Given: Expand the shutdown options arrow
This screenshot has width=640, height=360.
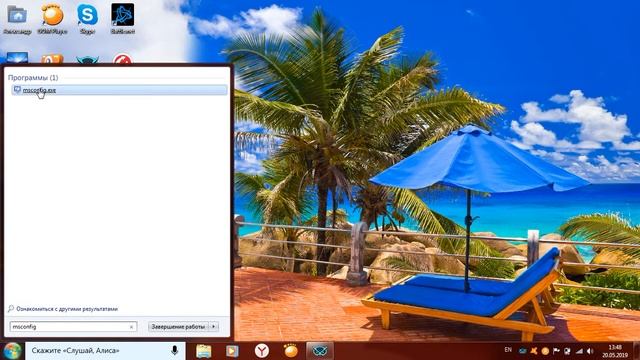Looking at the screenshot, I should 213,327.
